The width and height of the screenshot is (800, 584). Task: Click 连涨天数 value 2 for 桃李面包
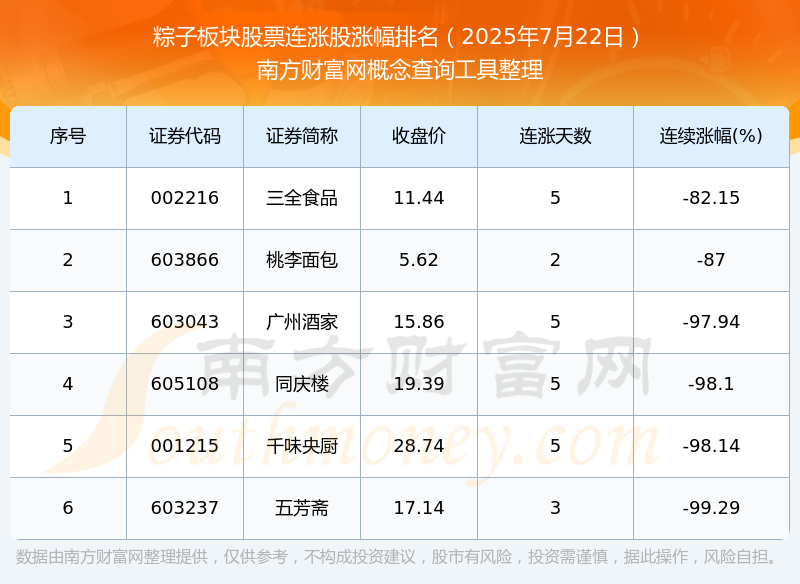click(555, 260)
